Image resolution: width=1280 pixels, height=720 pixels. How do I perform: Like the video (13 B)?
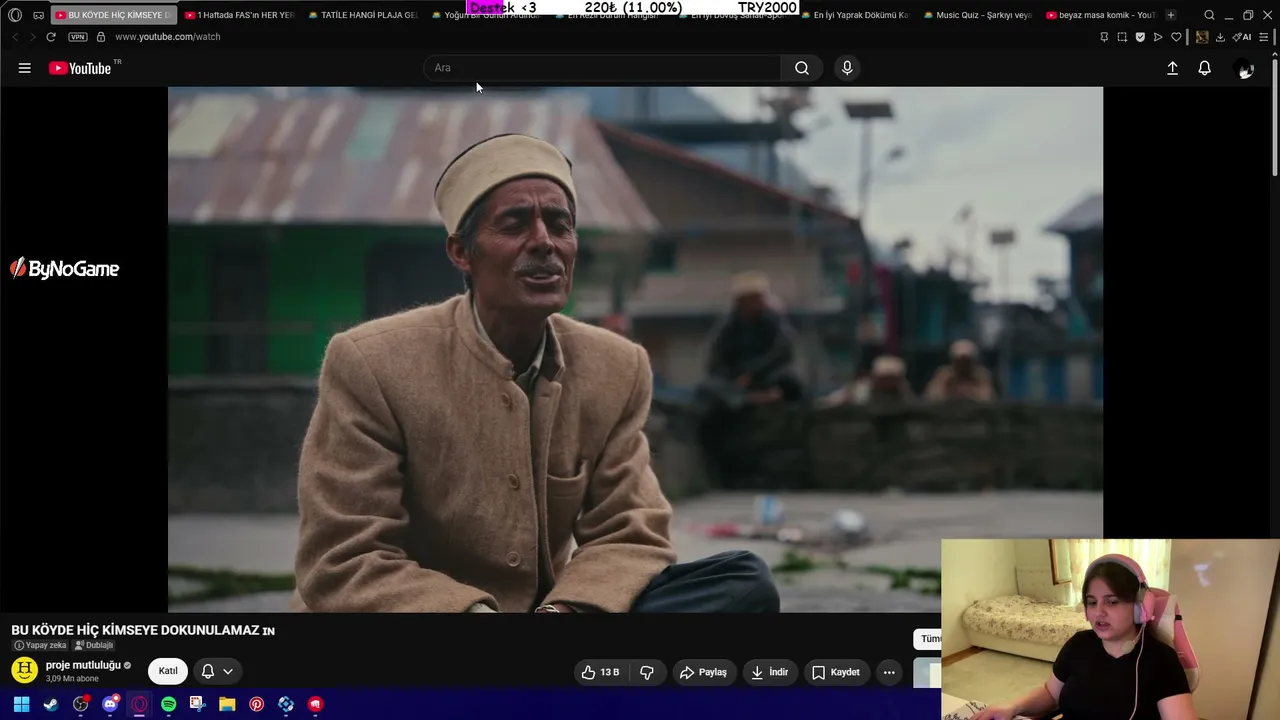601,672
